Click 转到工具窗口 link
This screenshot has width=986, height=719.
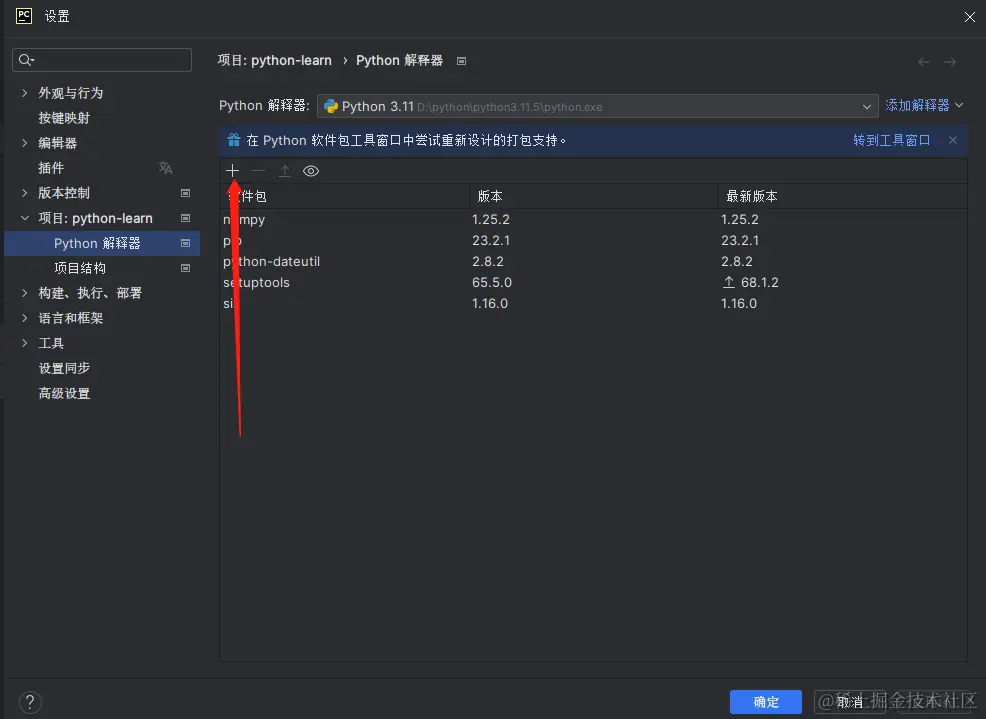[892, 140]
